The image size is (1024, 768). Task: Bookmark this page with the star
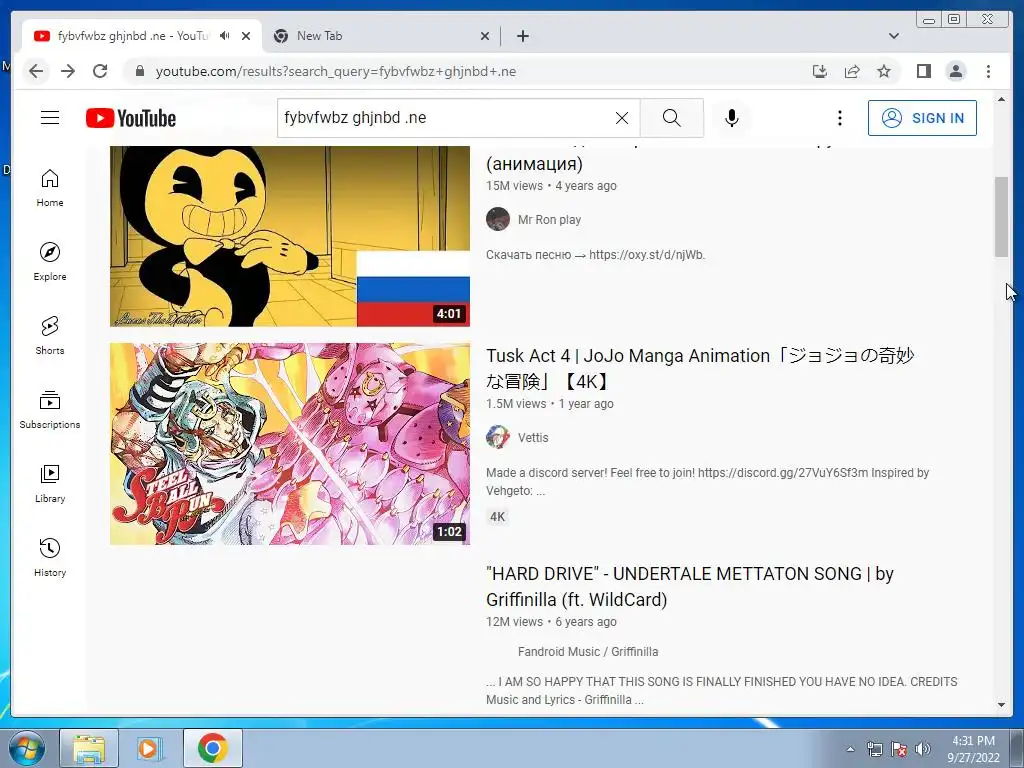(884, 71)
